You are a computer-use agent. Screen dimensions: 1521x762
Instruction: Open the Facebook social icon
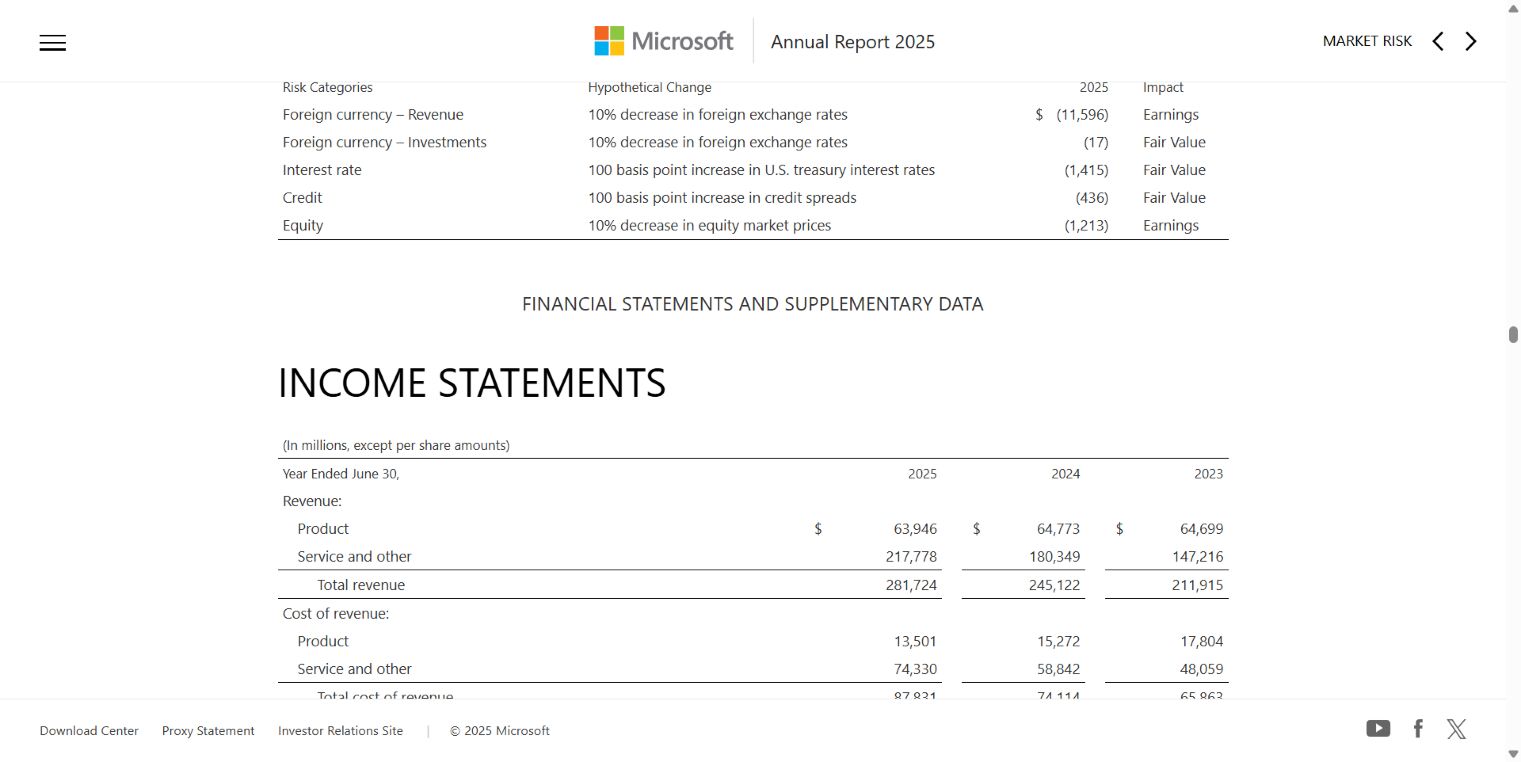[x=1418, y=729]
